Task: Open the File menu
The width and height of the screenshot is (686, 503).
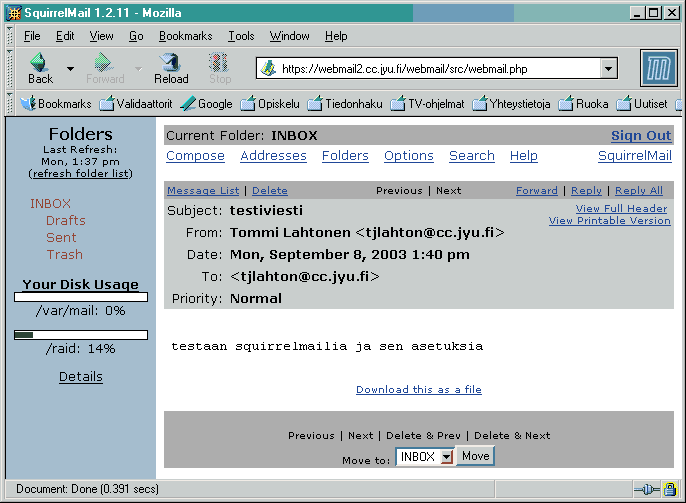Action: [32, 36]
